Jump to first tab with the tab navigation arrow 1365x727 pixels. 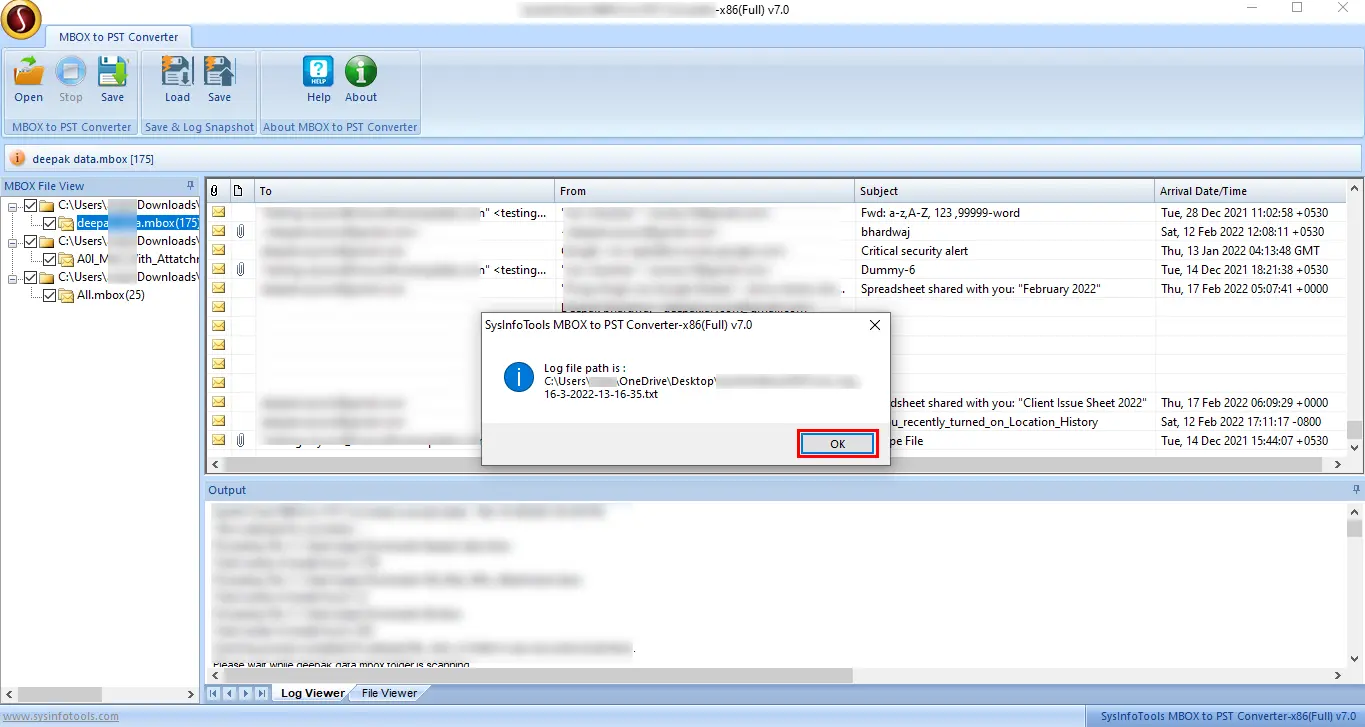[214, 693]
